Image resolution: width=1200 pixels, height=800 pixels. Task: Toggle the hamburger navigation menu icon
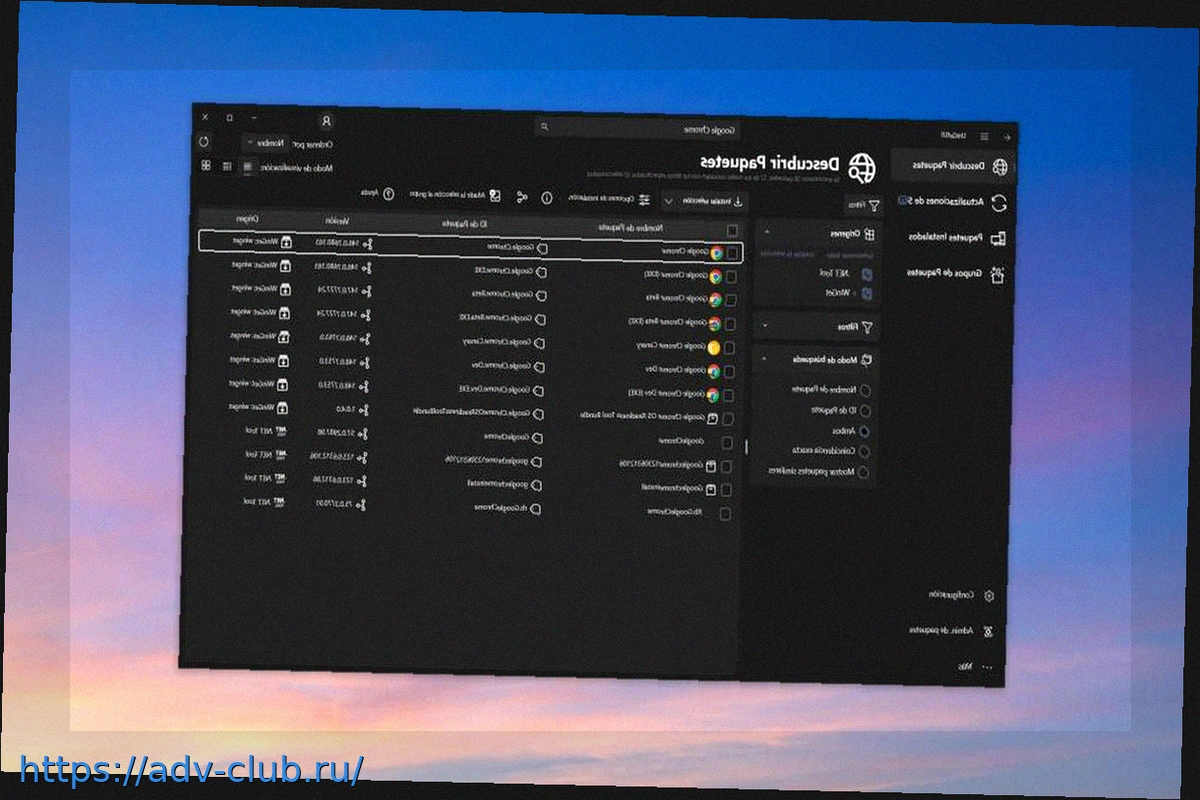coord(984,136)
